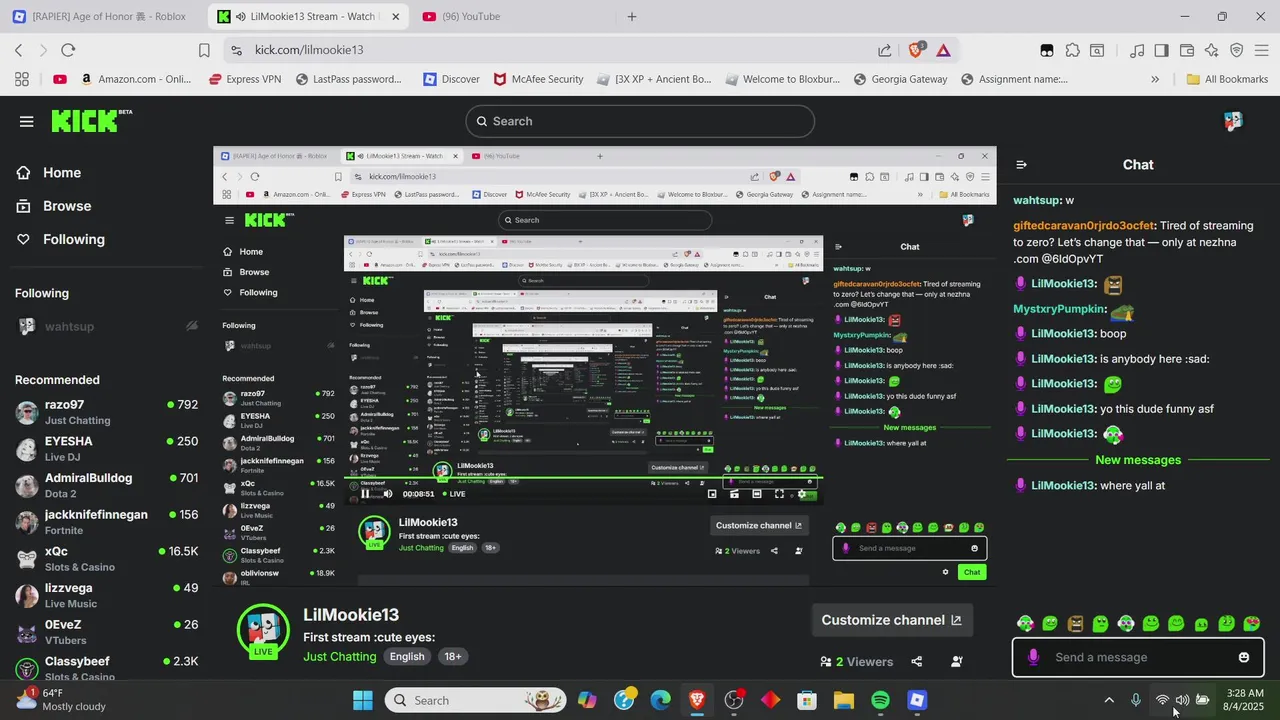The width and height of the screenshot is (1280, 720).
Task: Click the purple identity badge in message box
Action: (x=1033, y=657)
